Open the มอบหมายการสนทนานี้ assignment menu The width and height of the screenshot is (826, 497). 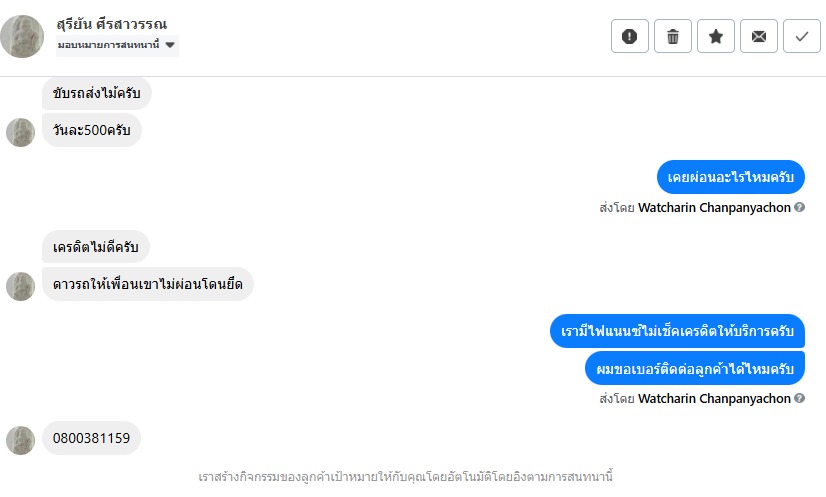pyautogui.click(x=109, y=45)
